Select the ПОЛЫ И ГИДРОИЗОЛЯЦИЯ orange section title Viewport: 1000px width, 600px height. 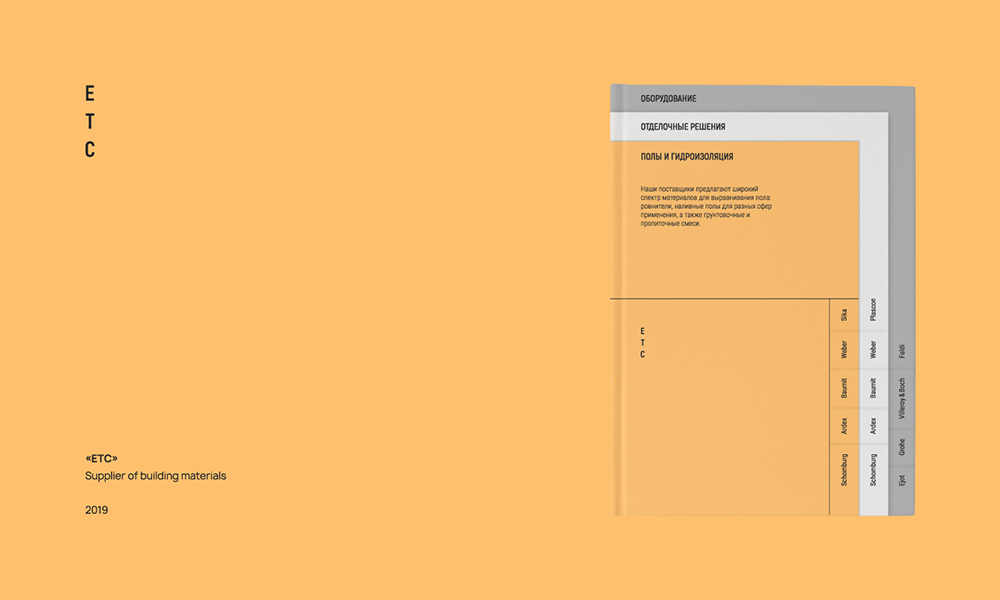pyautogui.click(x=687, y=157)
